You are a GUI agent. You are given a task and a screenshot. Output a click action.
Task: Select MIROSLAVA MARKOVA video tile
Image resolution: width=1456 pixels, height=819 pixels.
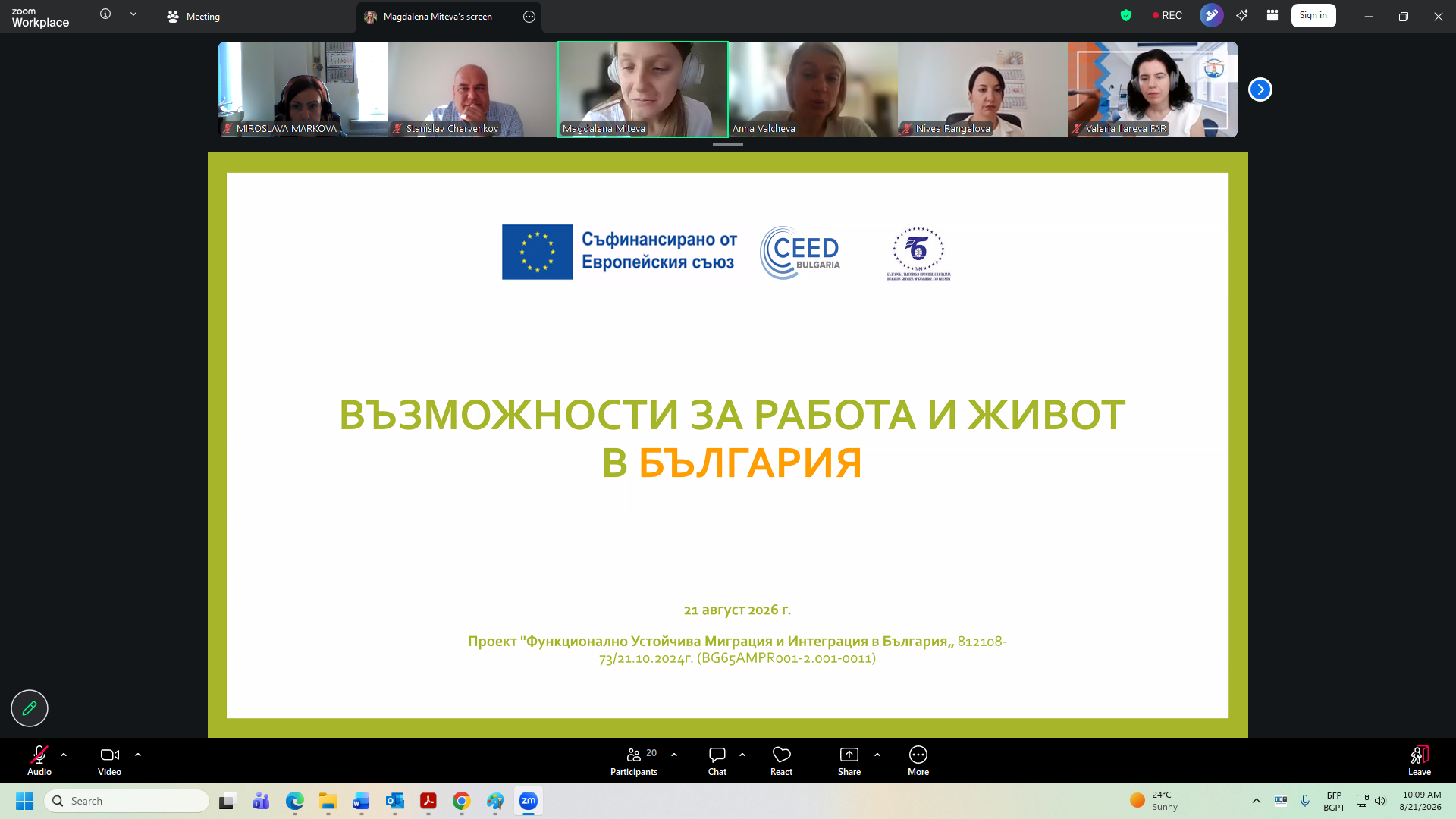coord(303,89)
